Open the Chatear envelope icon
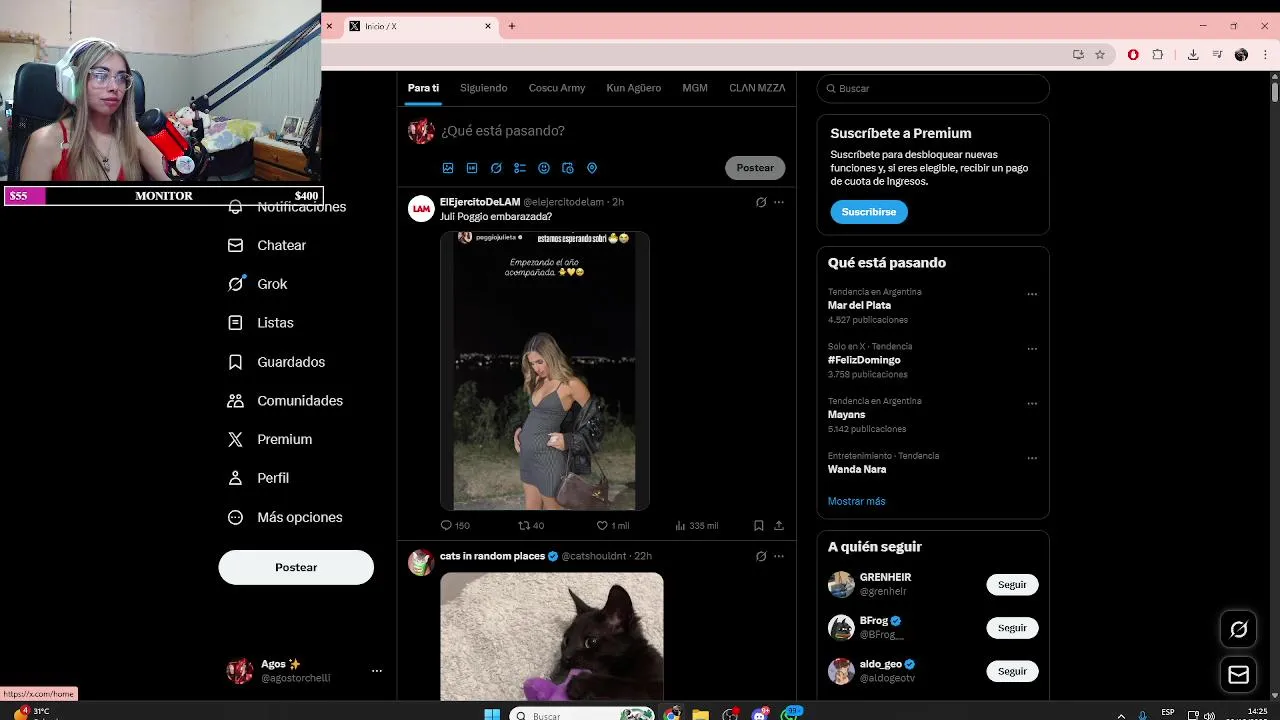This screenshot has height=720, width=1280. [235, 245]
